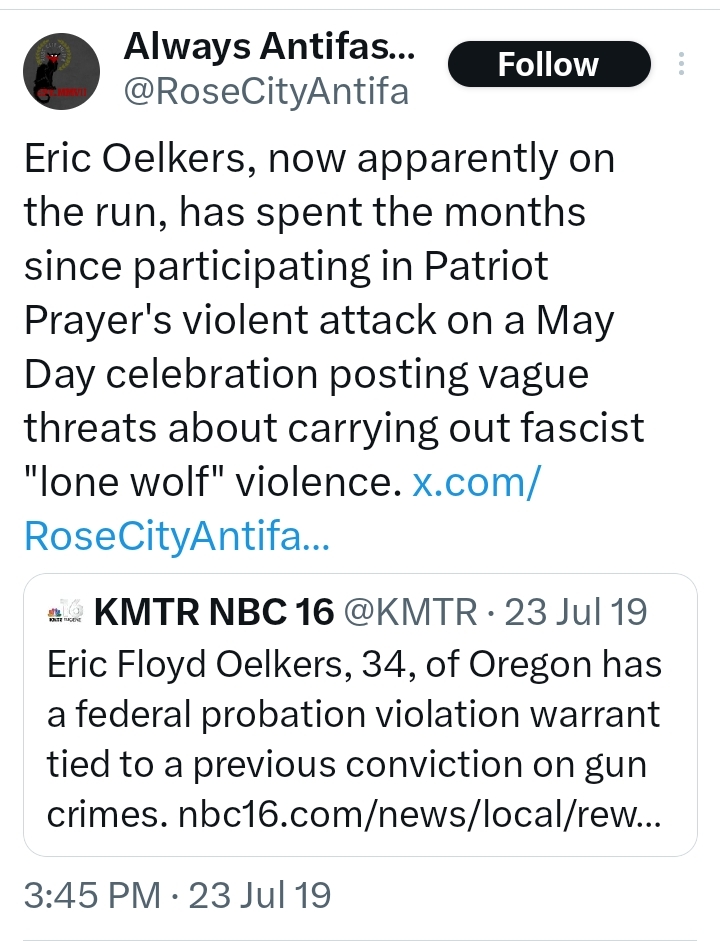
Task: Click "tied to a previous conviction" quote line
Action: click(x=346, y=765)
